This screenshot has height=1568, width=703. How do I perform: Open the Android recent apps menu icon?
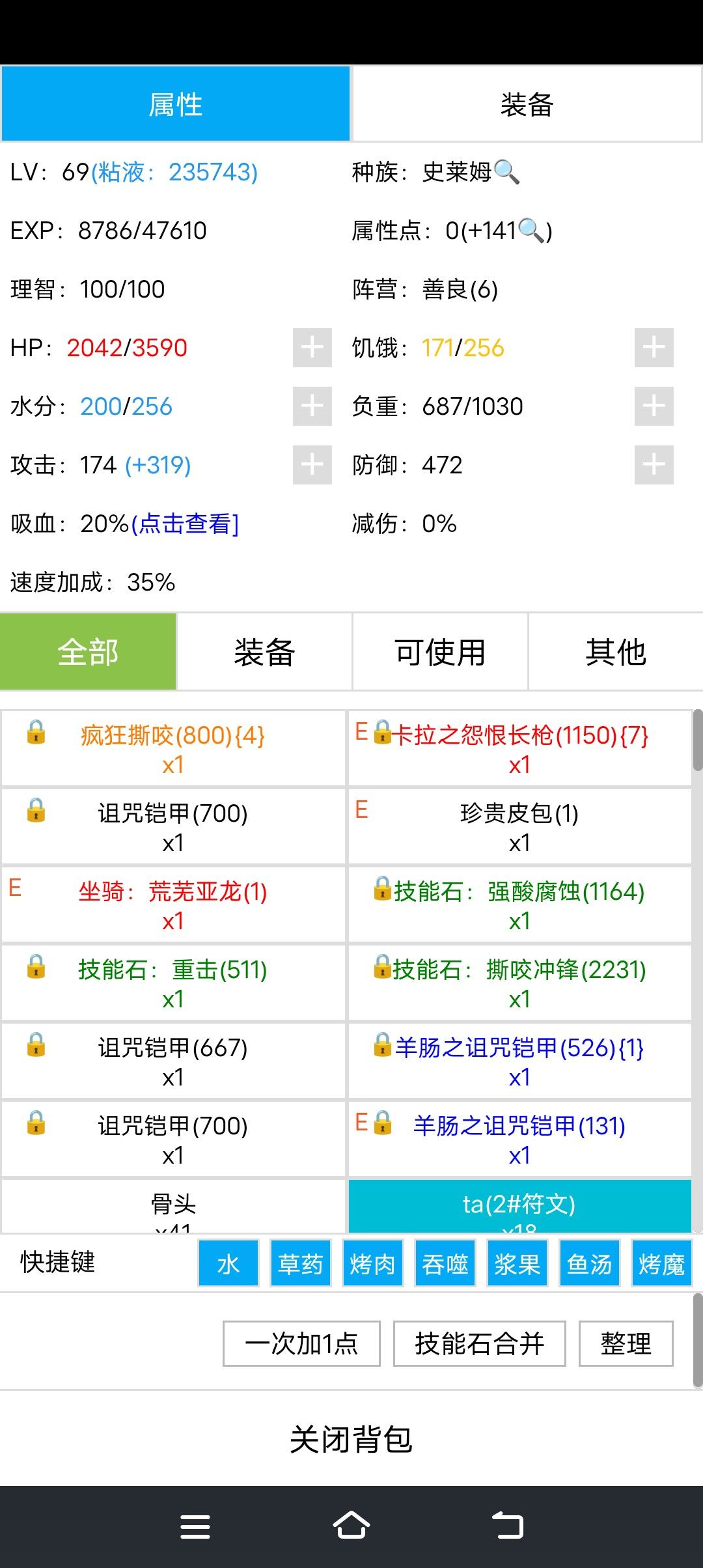pyautogui.click(x=195, y=1526)
